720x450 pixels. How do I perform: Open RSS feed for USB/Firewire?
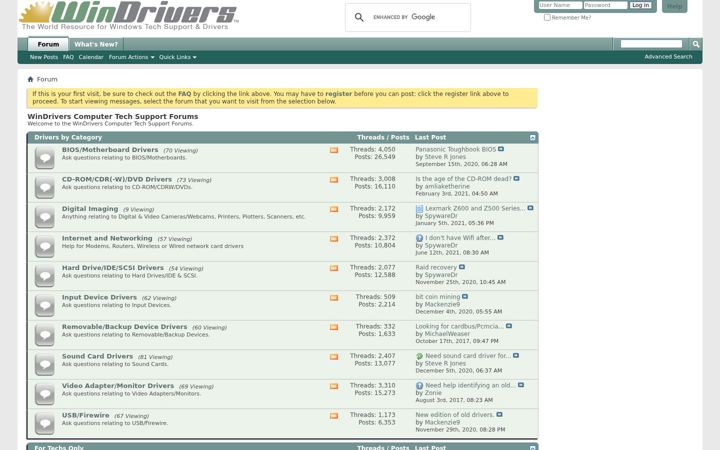coord(334,416)
